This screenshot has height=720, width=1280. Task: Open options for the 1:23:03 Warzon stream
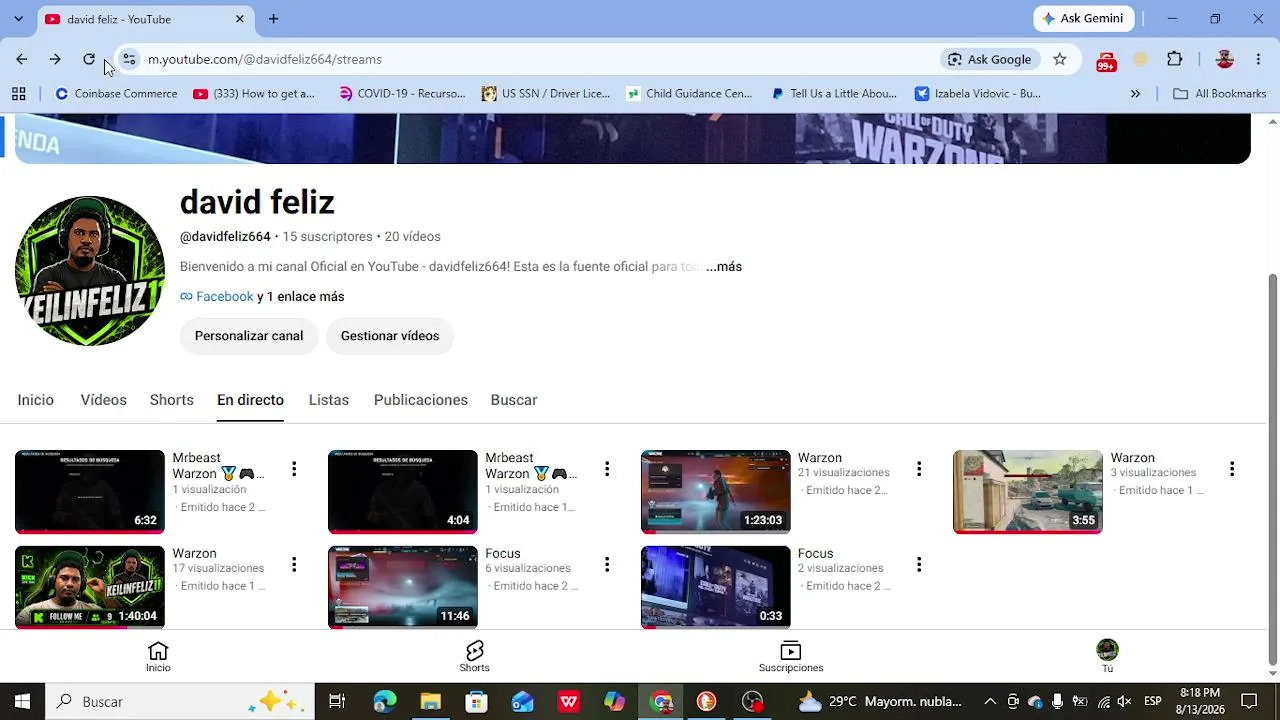919,469
